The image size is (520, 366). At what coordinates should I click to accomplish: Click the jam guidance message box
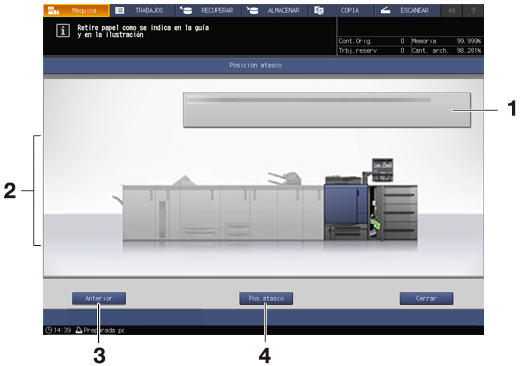pos(327,110)
